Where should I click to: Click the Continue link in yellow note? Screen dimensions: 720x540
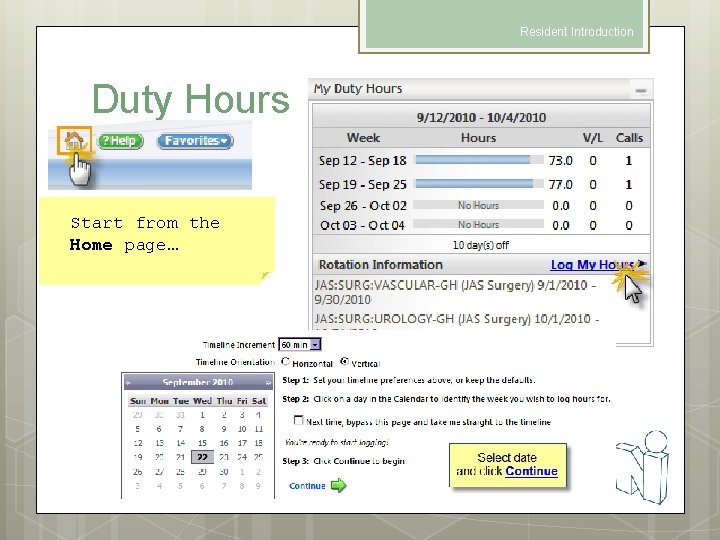pyautogui.click(x=531, y=471)
